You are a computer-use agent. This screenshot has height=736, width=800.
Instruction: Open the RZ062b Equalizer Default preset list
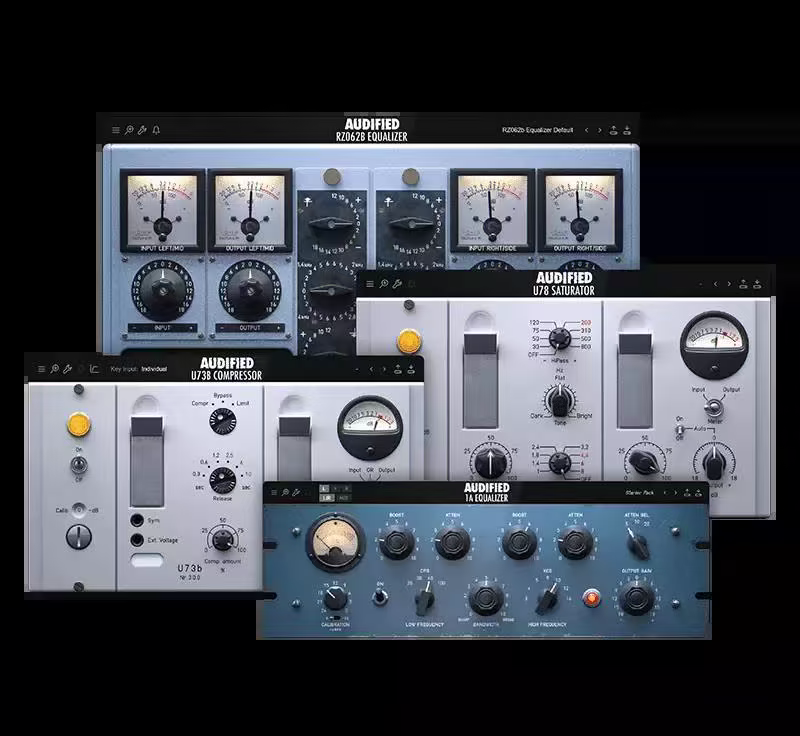coord(537,130)
